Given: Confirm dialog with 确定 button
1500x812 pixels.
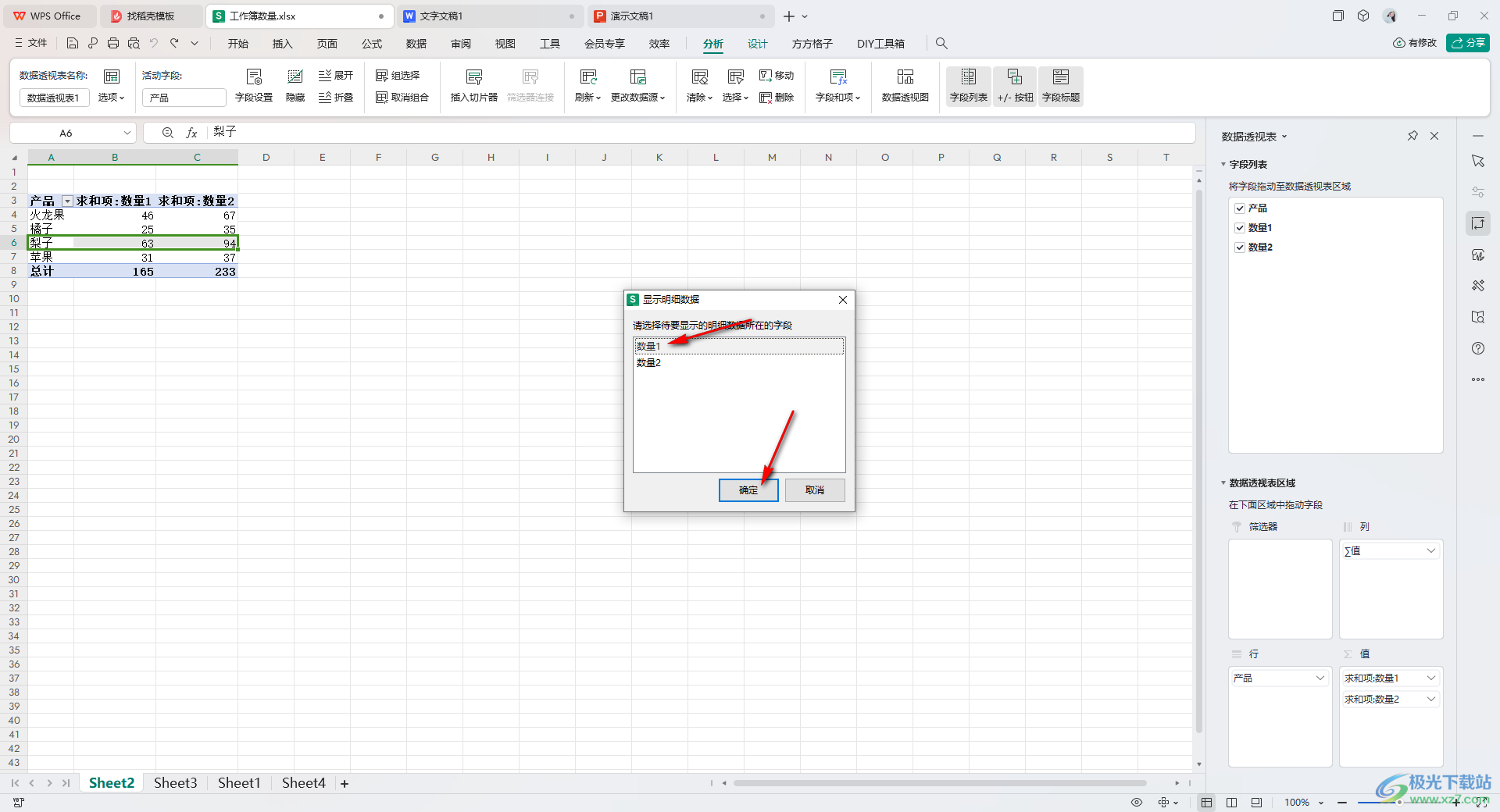Looking at the screenshot, I should point(748,490).
